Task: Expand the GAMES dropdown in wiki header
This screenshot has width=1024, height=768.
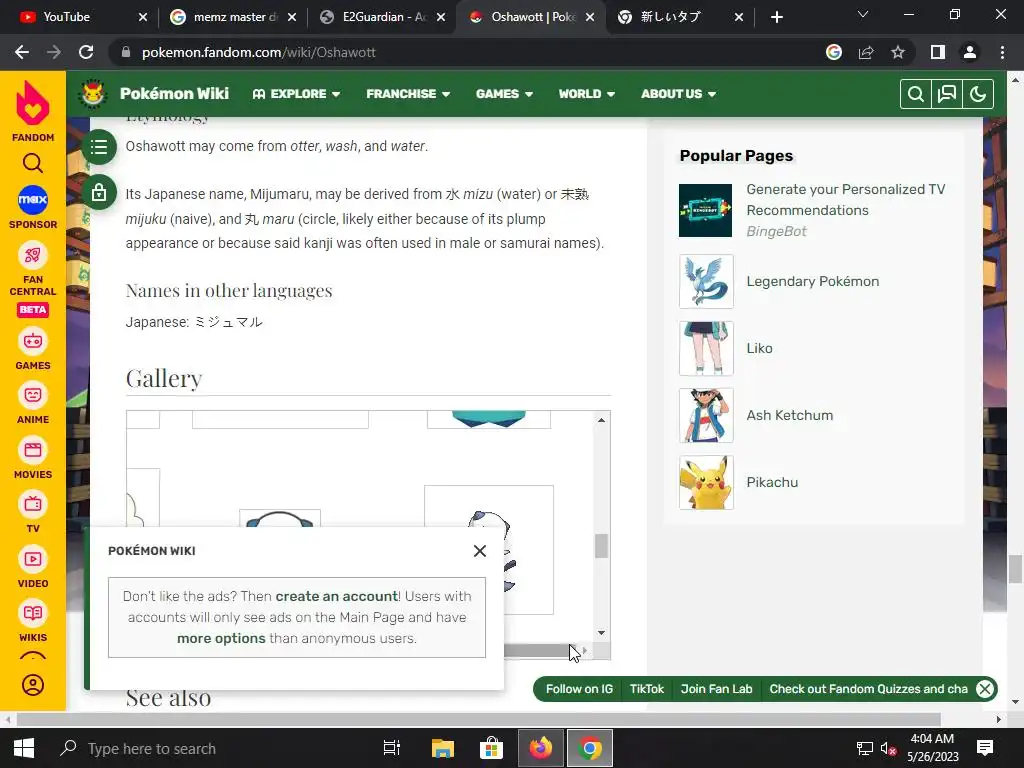Action: point(504,94)
